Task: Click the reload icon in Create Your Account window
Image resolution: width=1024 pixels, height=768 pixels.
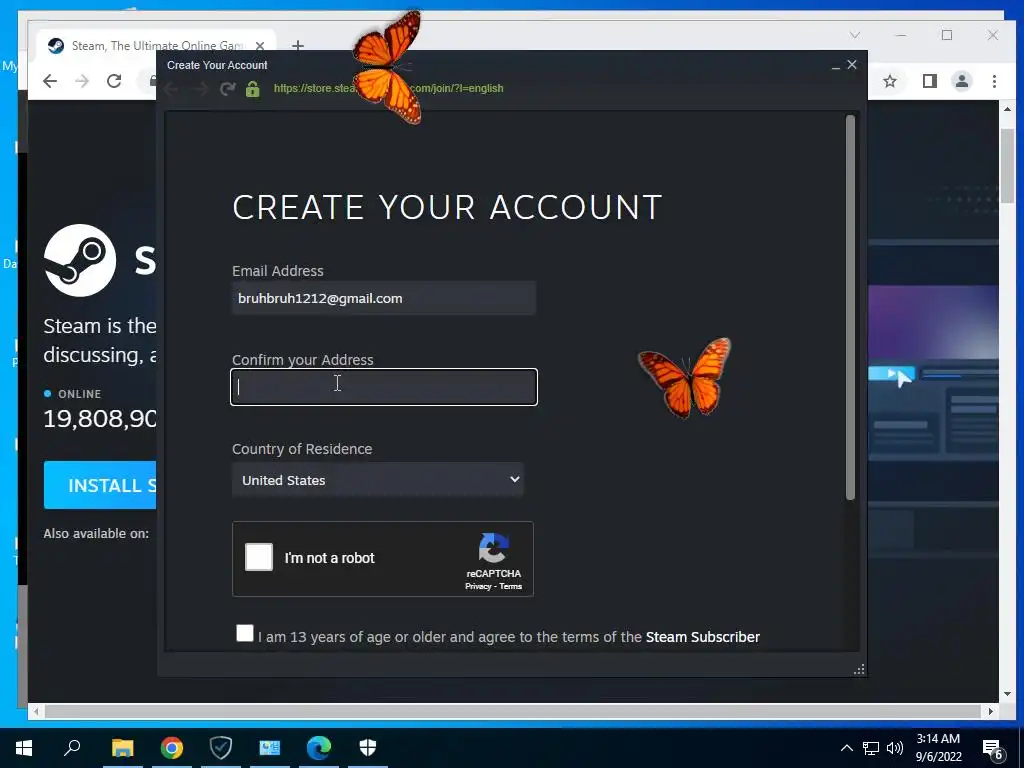Action: tap(227, 89)
